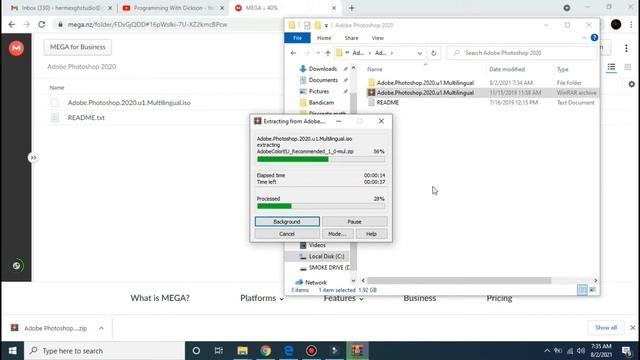Select SMOKE DRIVE in the navigation pane
Image resolution: width=640 pixels, height=360 pixels.
(329, 268)
